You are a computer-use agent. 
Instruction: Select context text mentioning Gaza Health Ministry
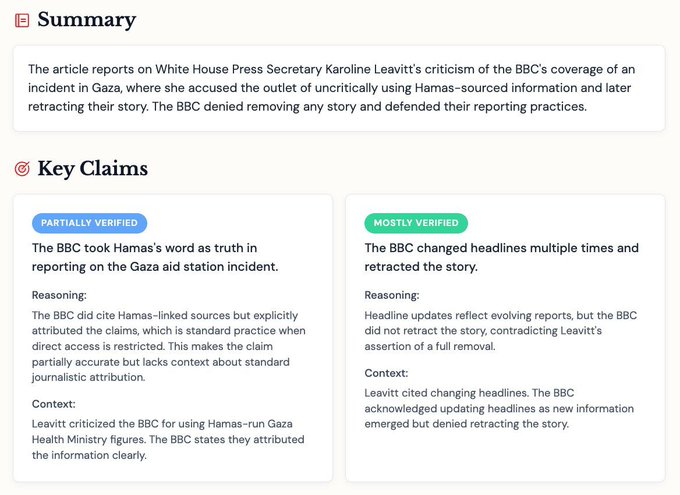click(x=168, y=439)
